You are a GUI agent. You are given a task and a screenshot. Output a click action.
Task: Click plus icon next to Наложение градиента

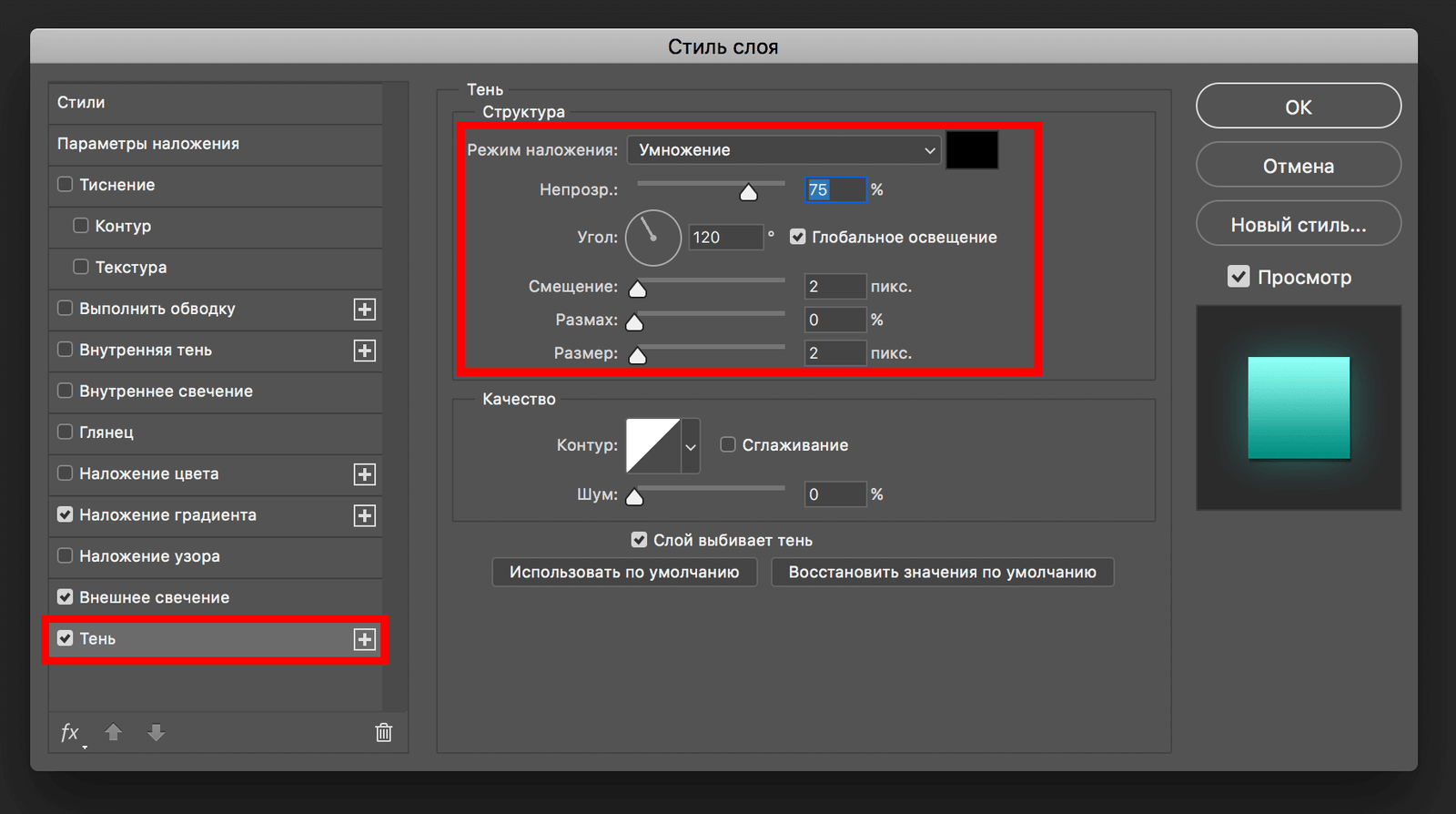pos(365,516)
